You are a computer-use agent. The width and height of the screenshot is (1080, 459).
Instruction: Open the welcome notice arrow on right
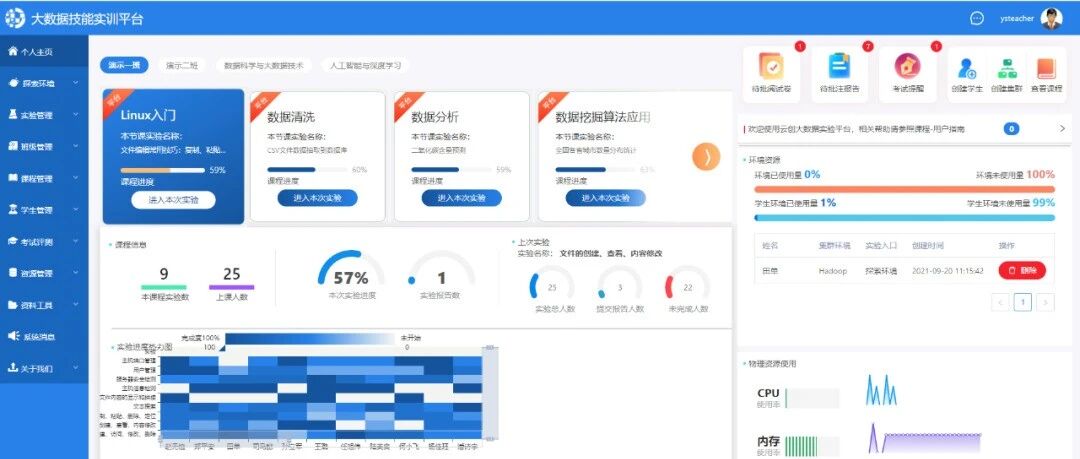[x=1061, y=129]
